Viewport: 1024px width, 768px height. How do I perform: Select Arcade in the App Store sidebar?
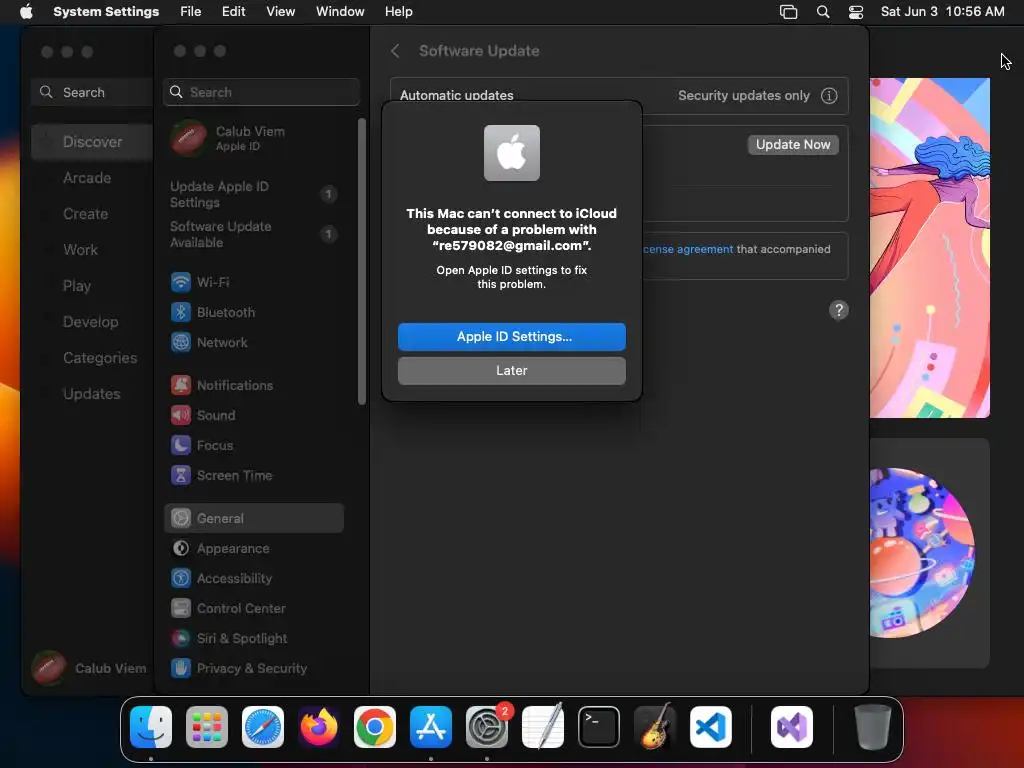pos(91,178)
